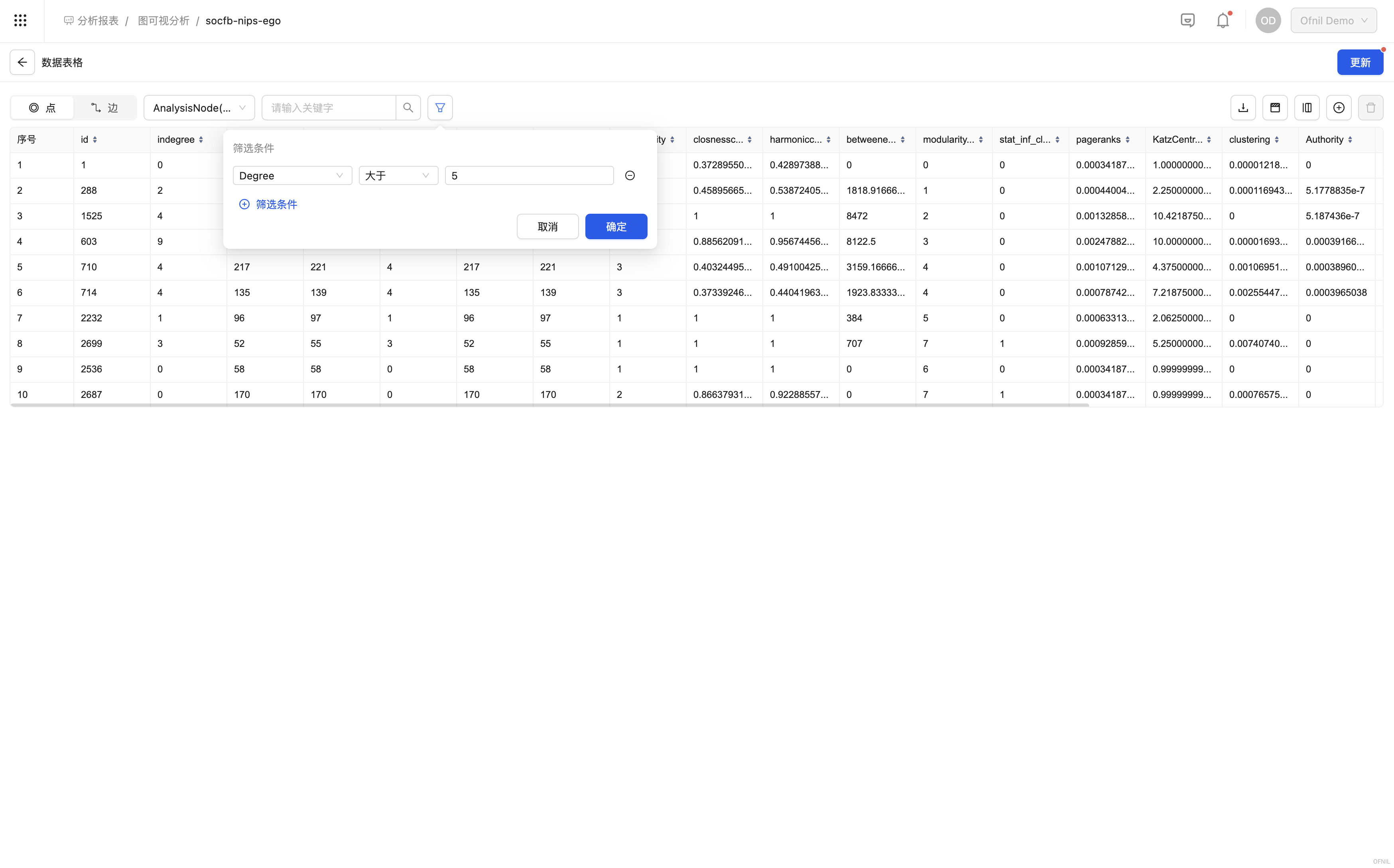Switch to the 点 (nodes) tab
The width and height of the screenshot is (1394, 868).
[43, 107]
